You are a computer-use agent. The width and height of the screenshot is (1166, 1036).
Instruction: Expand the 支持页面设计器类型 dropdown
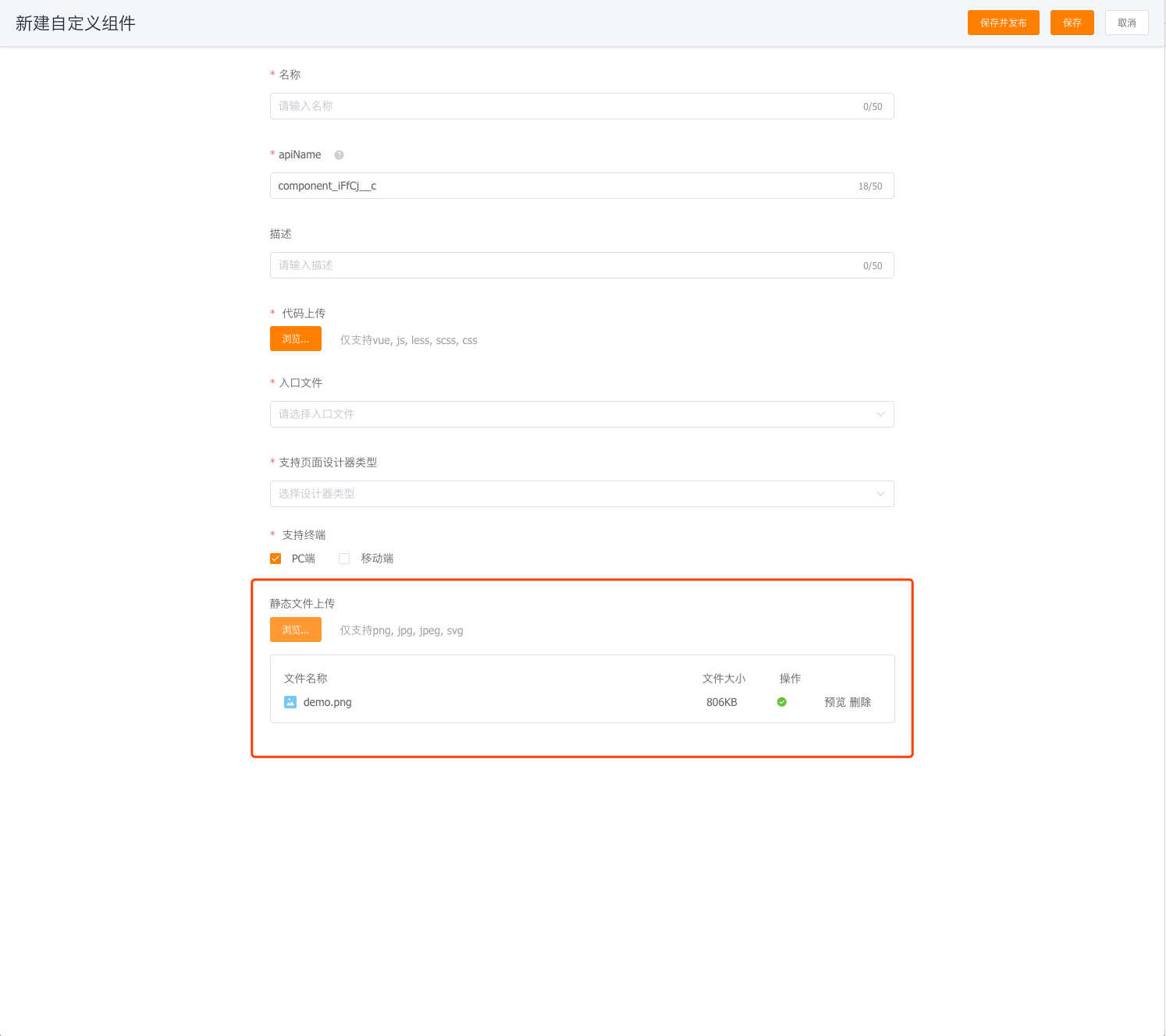pos(582,494)
